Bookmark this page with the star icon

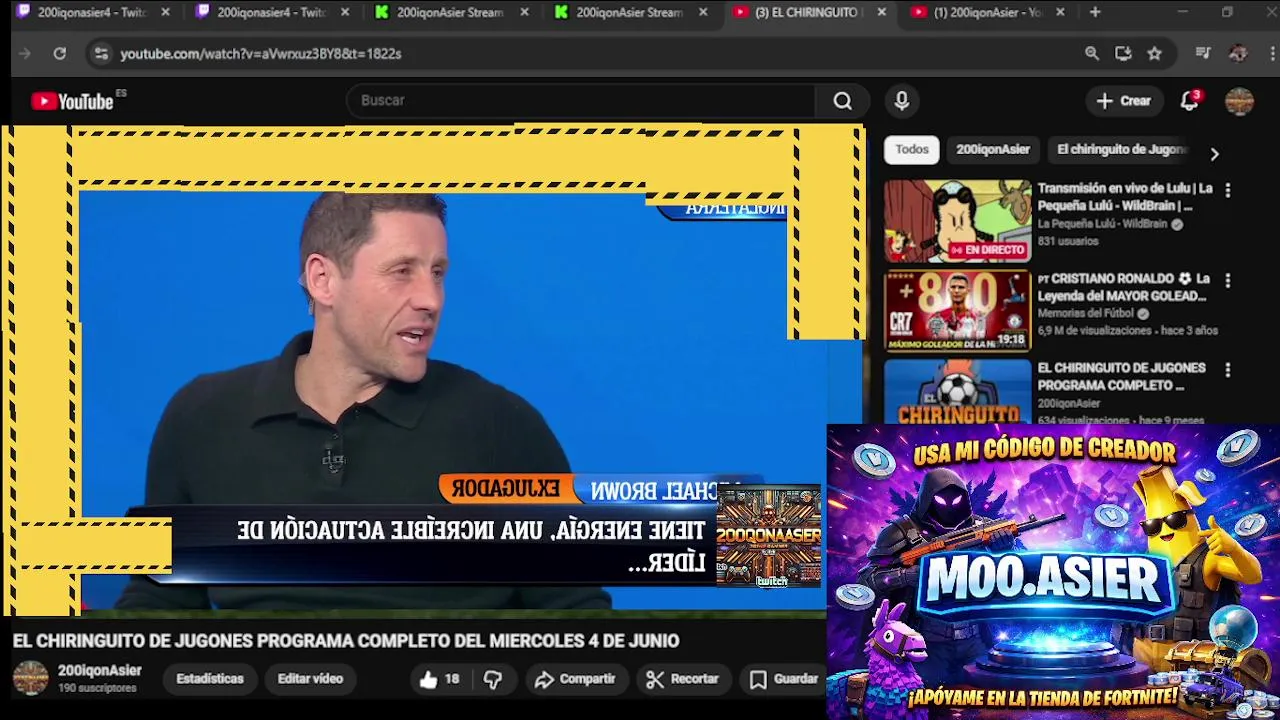[1155, 54]
